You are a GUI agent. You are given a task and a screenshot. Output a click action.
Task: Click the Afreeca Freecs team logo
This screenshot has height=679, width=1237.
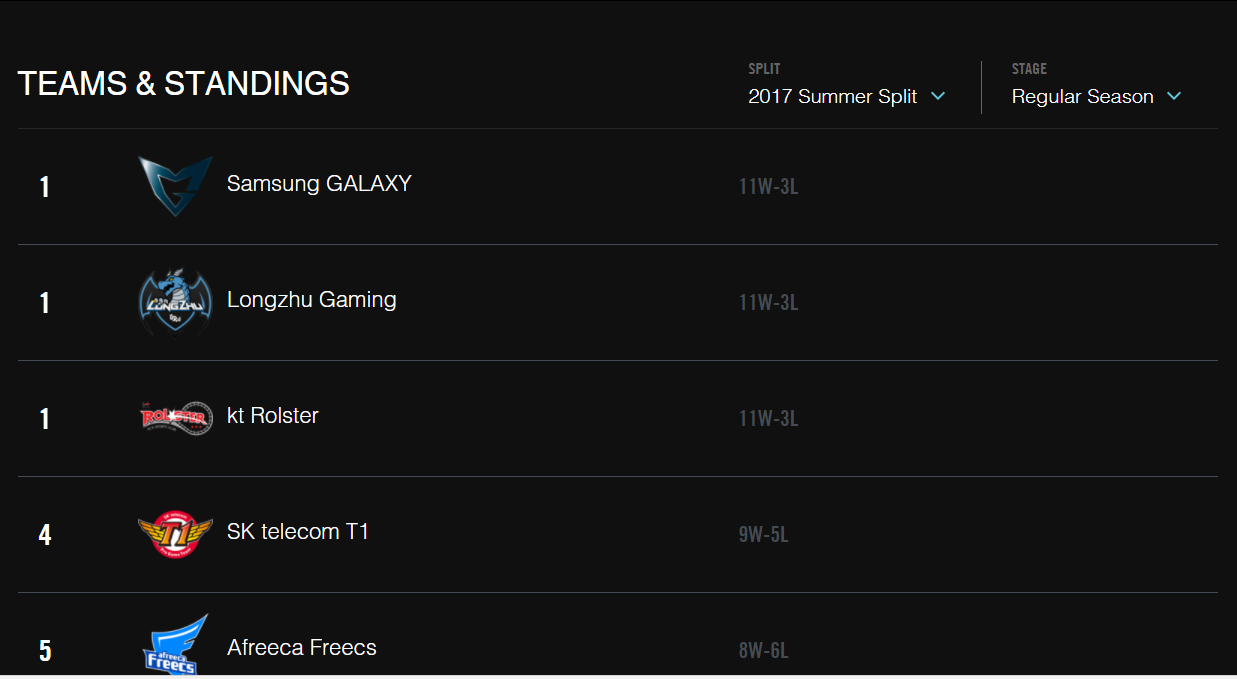[x=175, y=645]
